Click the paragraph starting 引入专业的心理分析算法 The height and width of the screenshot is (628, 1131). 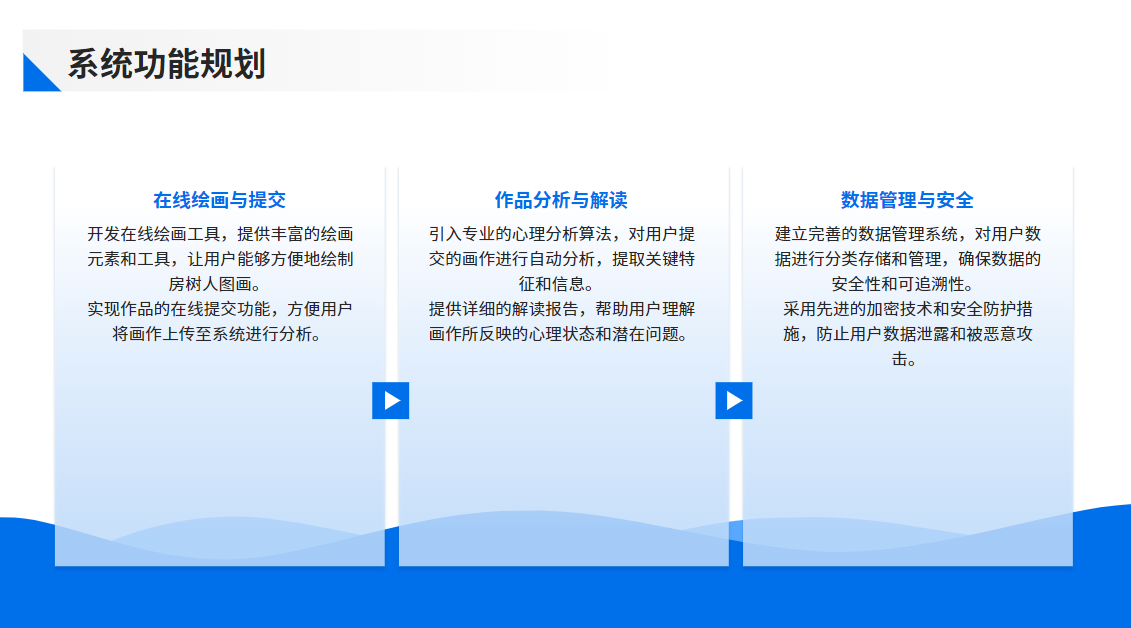click(x=562, y=259)
